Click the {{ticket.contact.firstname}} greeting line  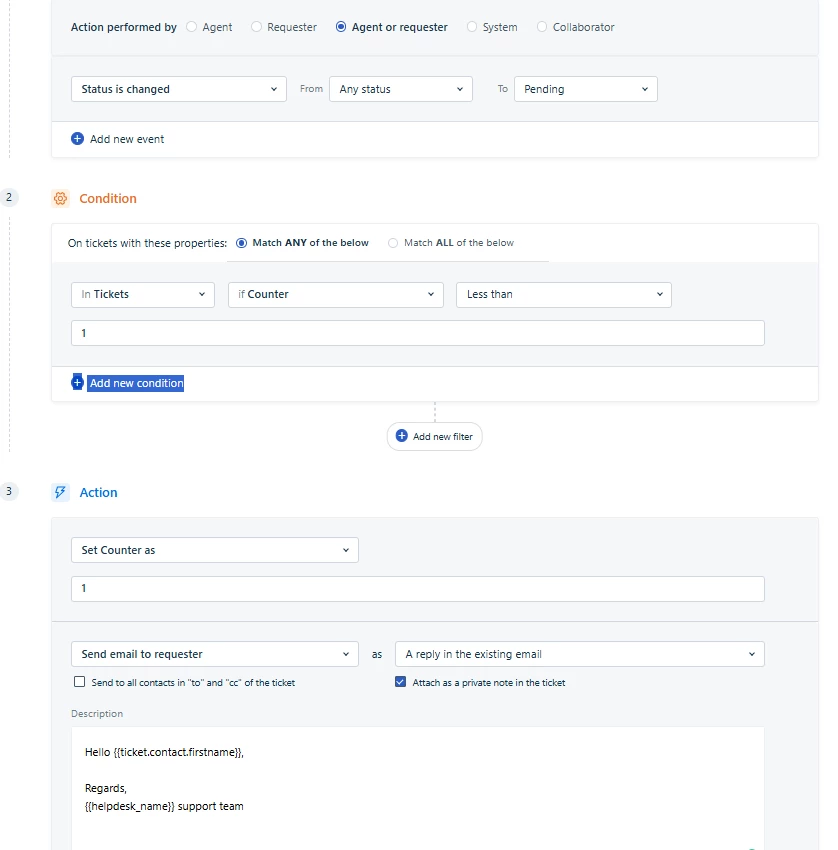pos(164,752)
